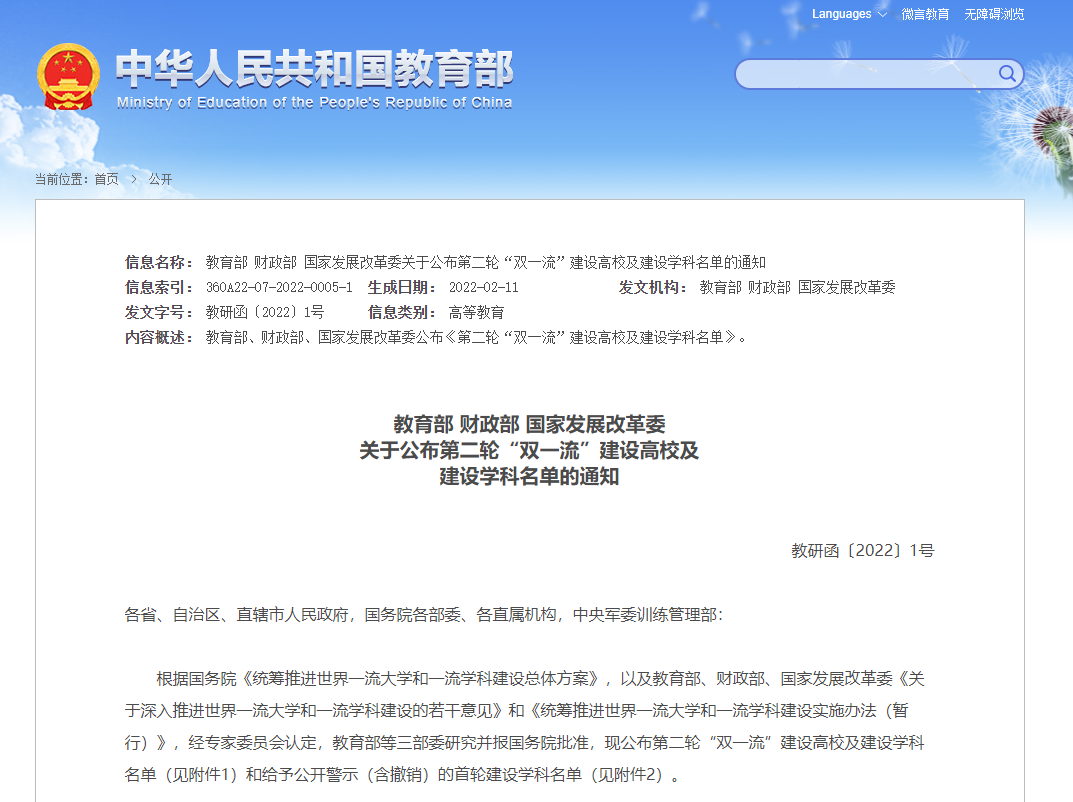
Task: Open the Languages dropdown menu
Action: click(x=848, y=14)
